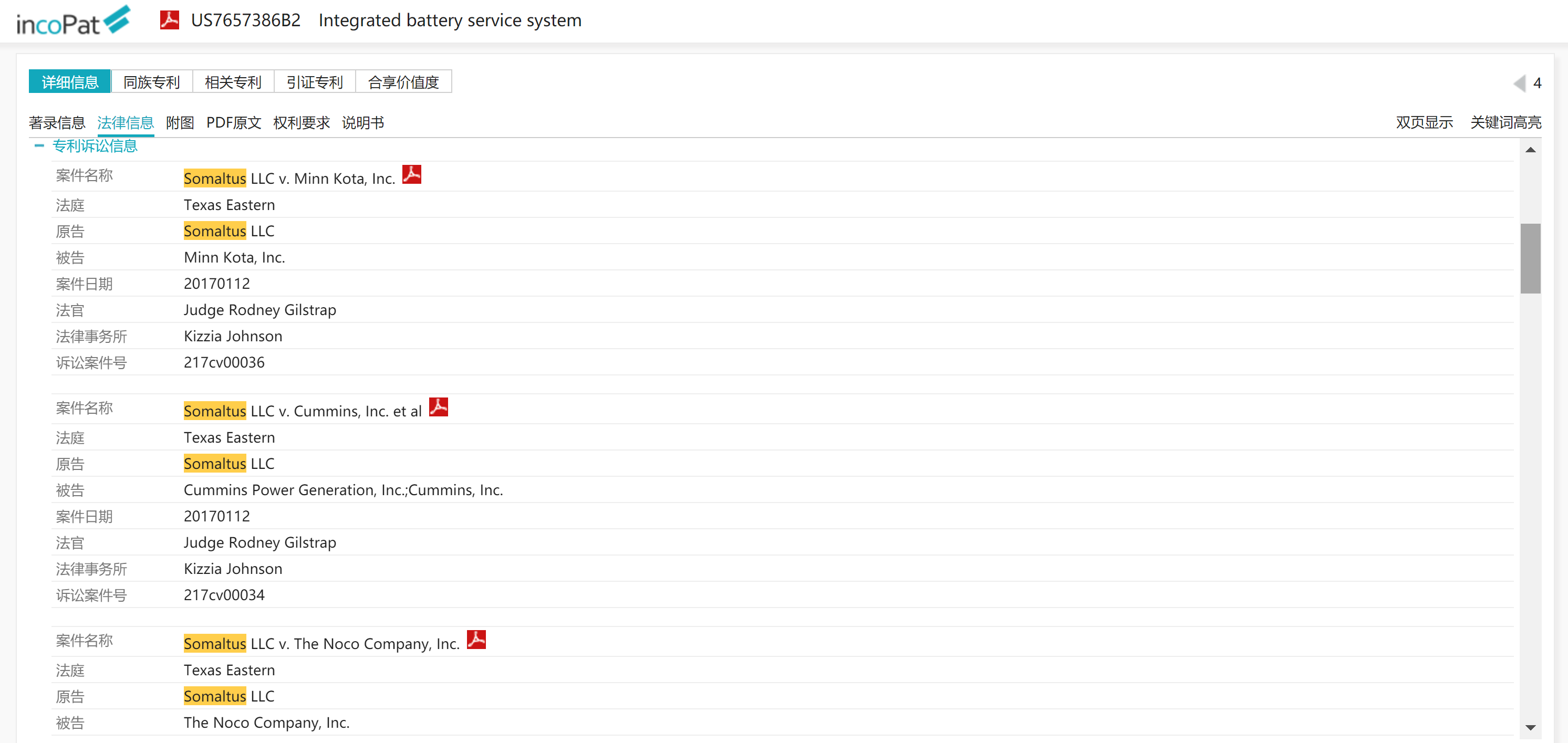Toggle 双页显示 dual page view

coord(1425,123)
